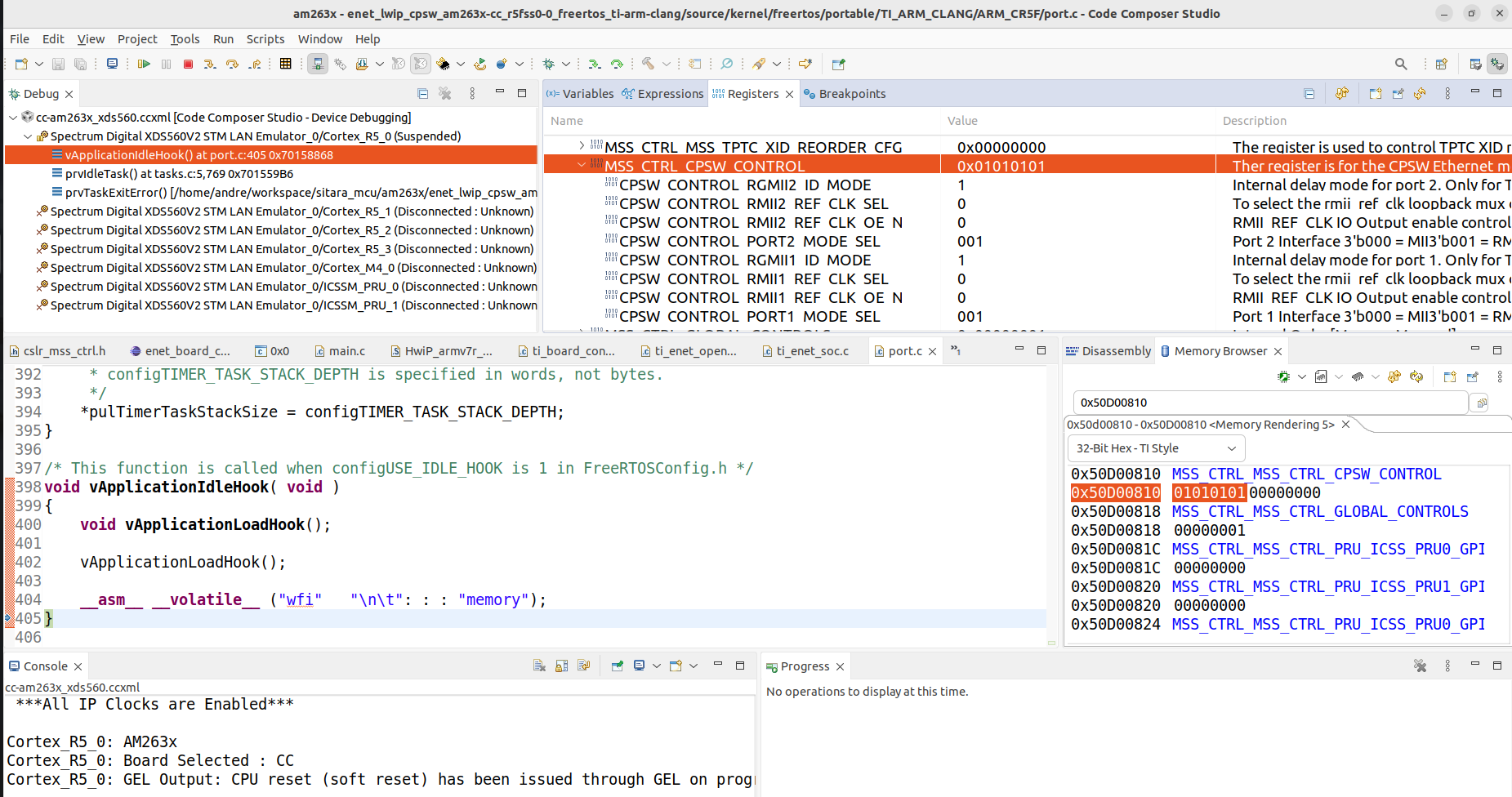Click the green Resume button in toolbar
1512x797 pixels.
pos(144,64)
